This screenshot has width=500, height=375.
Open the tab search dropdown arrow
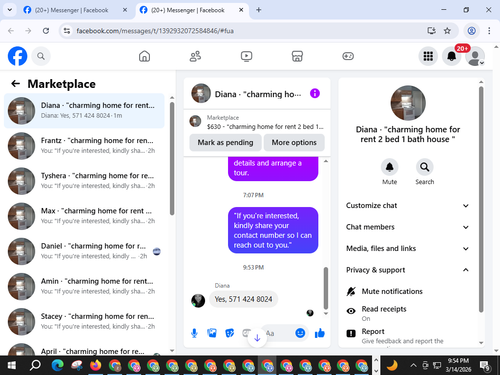pos(10,10)
